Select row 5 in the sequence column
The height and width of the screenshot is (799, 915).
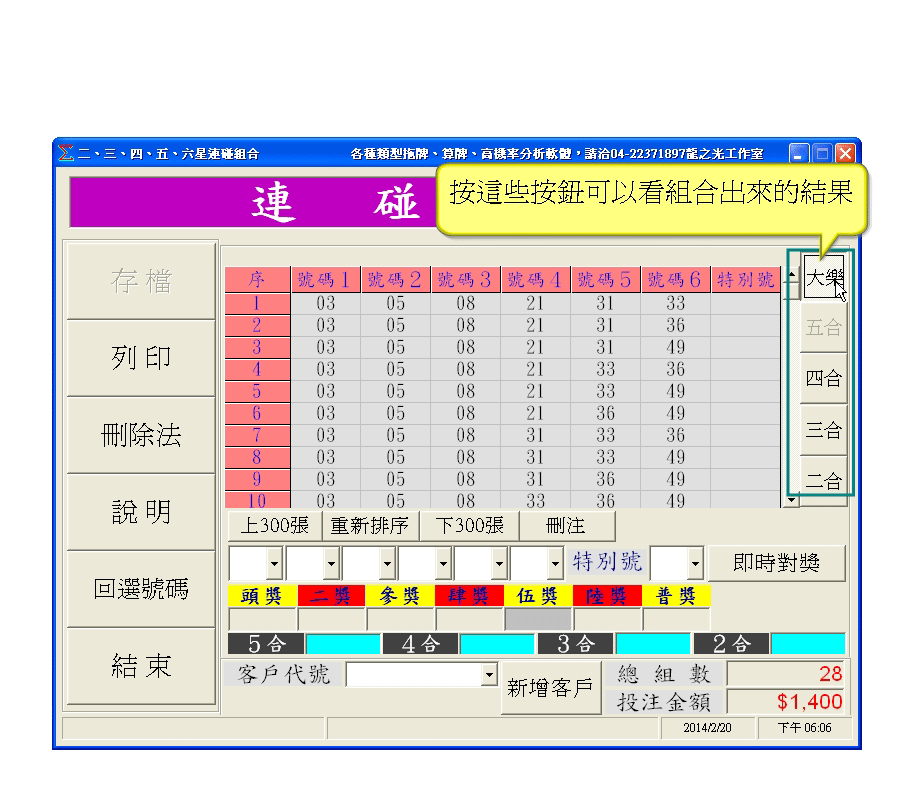tap(257, 392)
